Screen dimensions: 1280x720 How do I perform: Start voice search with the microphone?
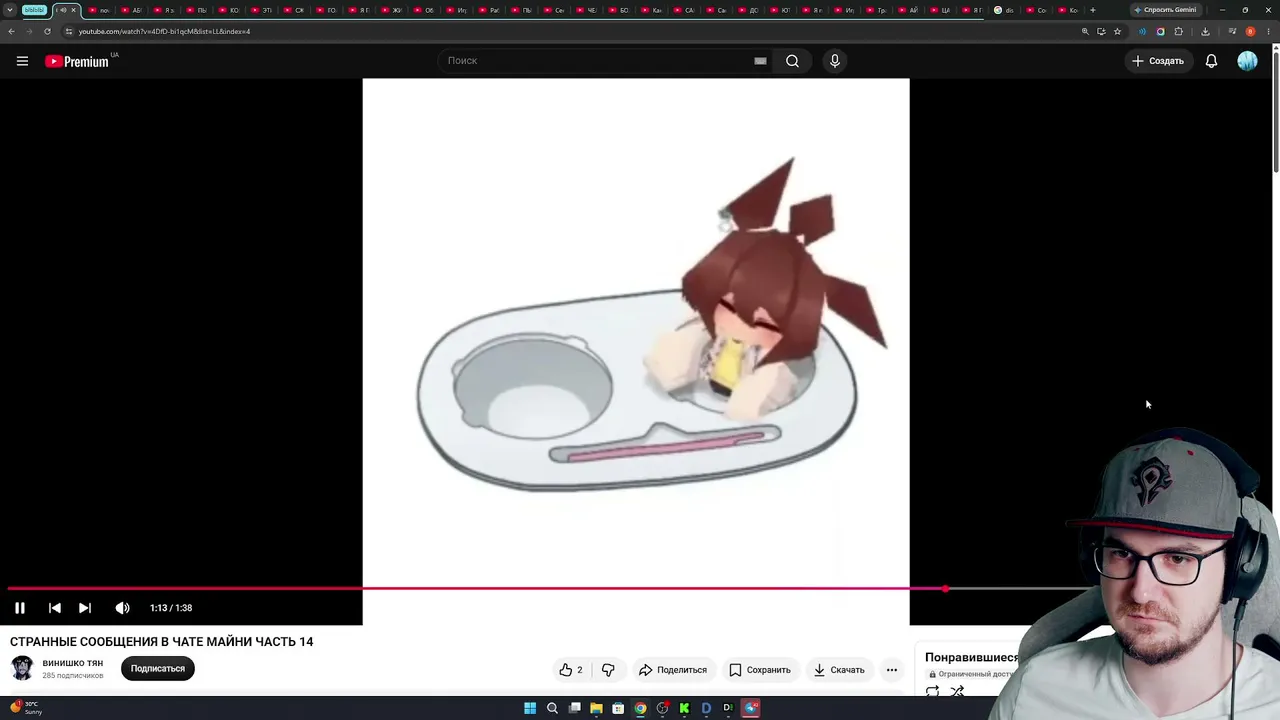835,61
